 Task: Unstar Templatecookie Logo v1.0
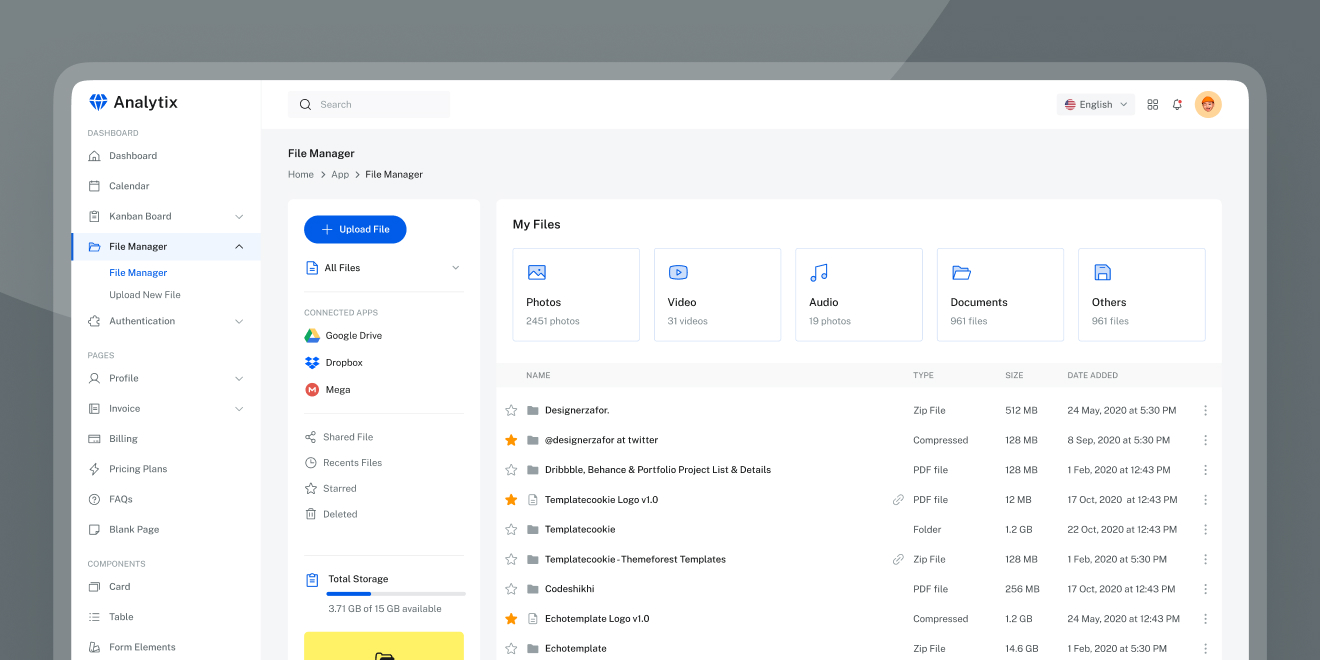point(511,499)
